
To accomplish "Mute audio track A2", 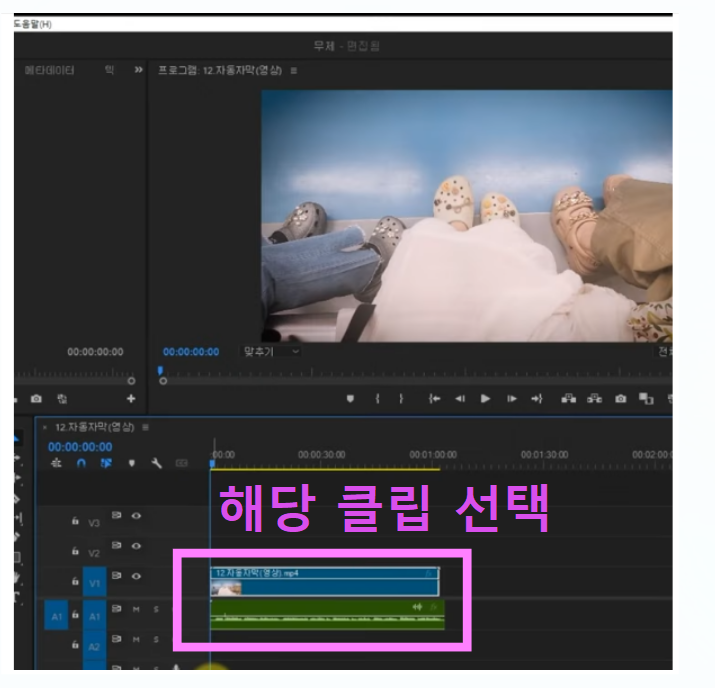I will (x=136, y=639).
